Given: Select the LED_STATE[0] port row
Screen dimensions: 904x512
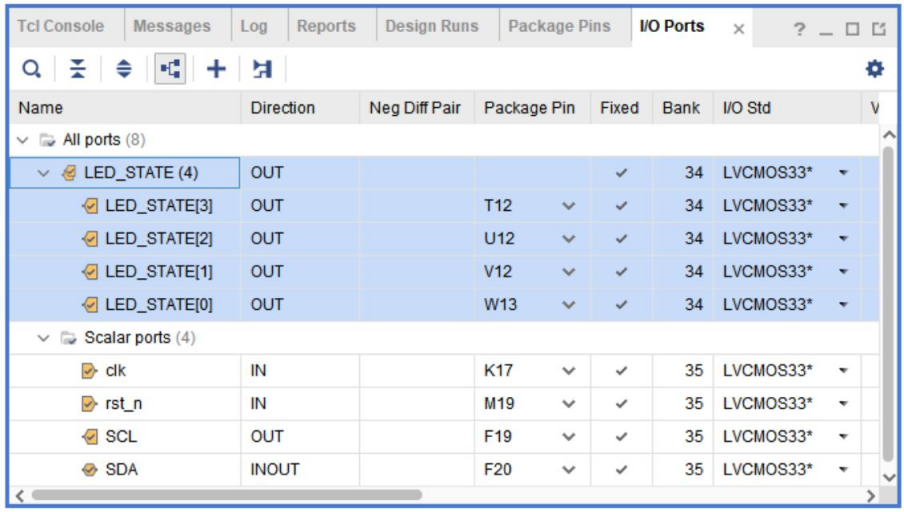Looking at the screenshot, I should click(x=158, y=305).
